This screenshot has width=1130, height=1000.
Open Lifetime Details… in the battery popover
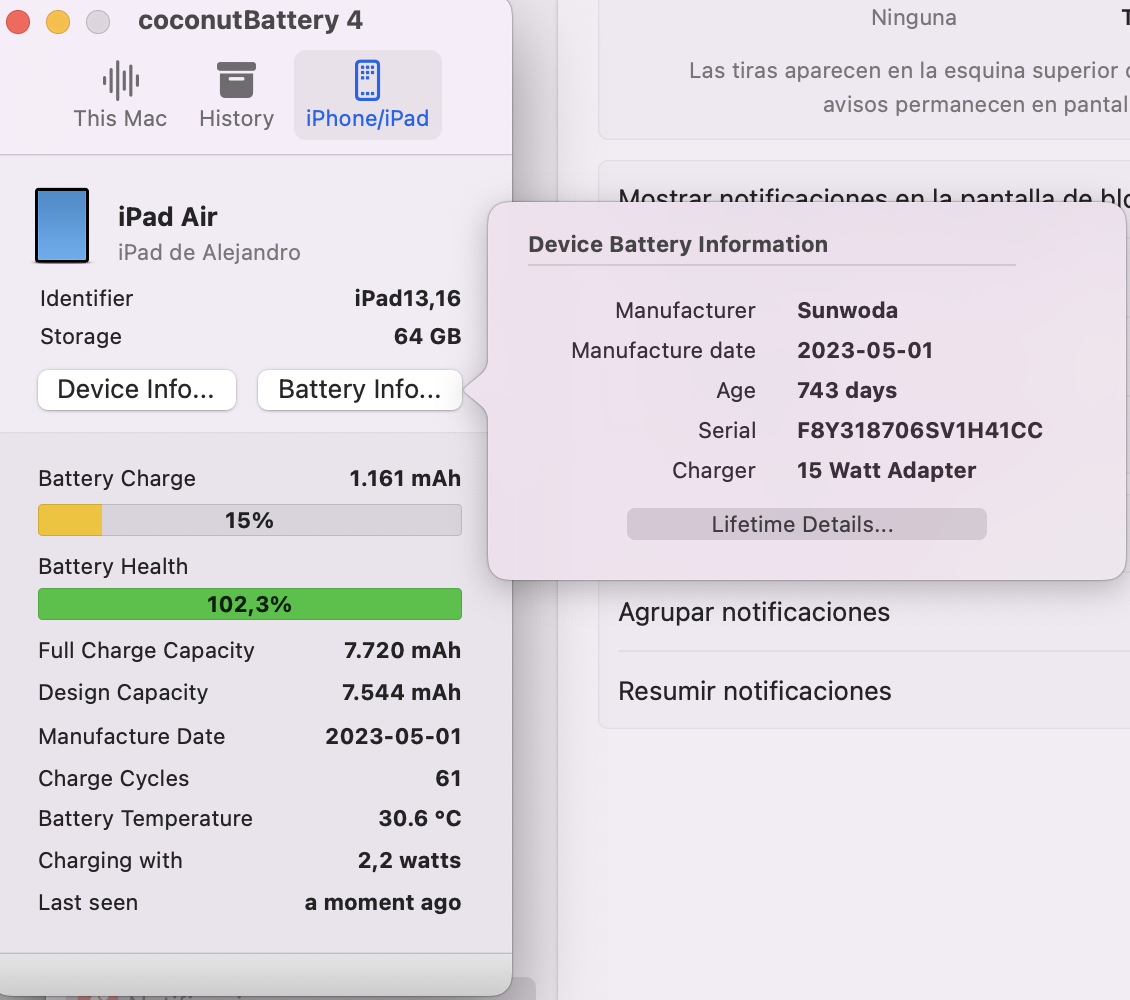pos(806,524)
